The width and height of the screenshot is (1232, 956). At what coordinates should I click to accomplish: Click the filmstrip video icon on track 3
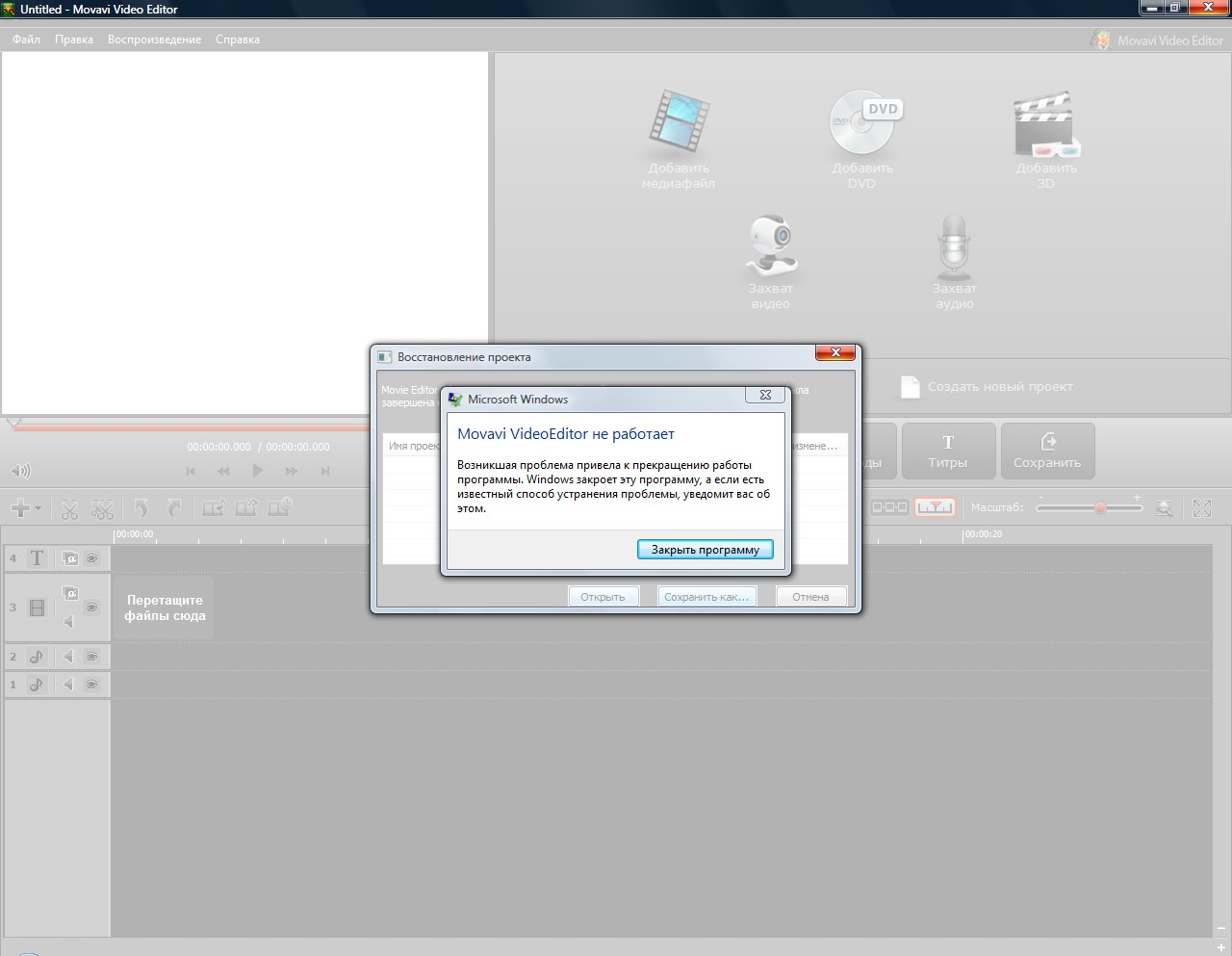[37, 607]
